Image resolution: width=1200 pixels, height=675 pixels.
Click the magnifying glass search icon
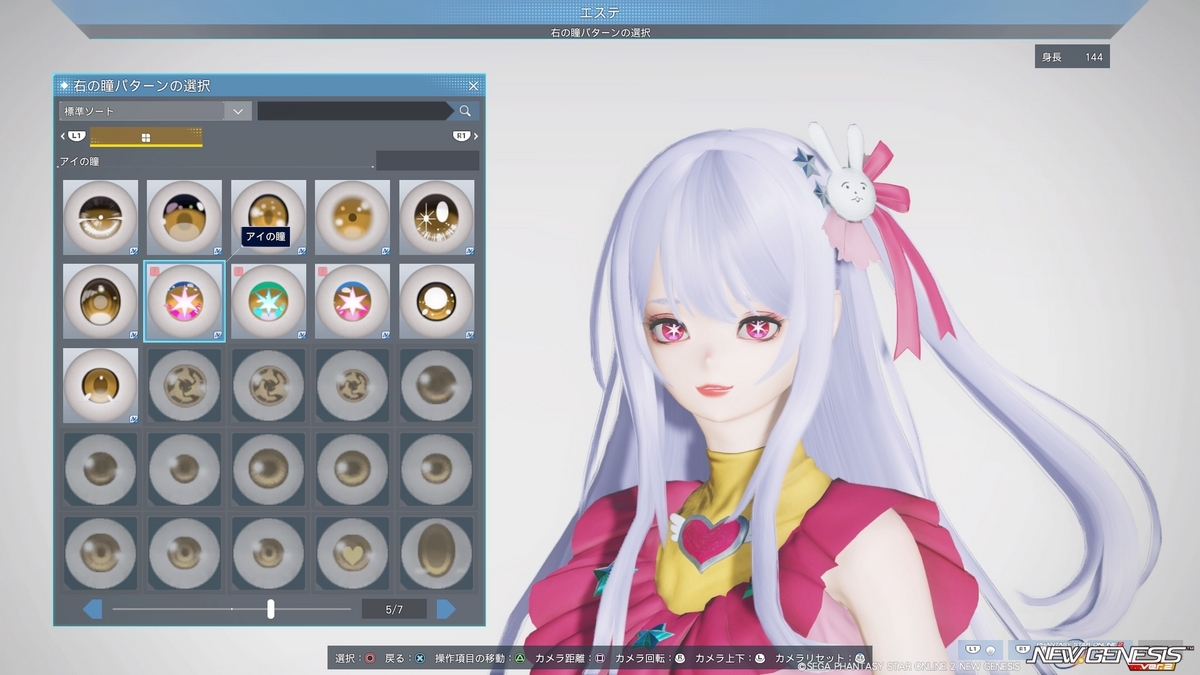pyautogui.click(x=465, y=111)
